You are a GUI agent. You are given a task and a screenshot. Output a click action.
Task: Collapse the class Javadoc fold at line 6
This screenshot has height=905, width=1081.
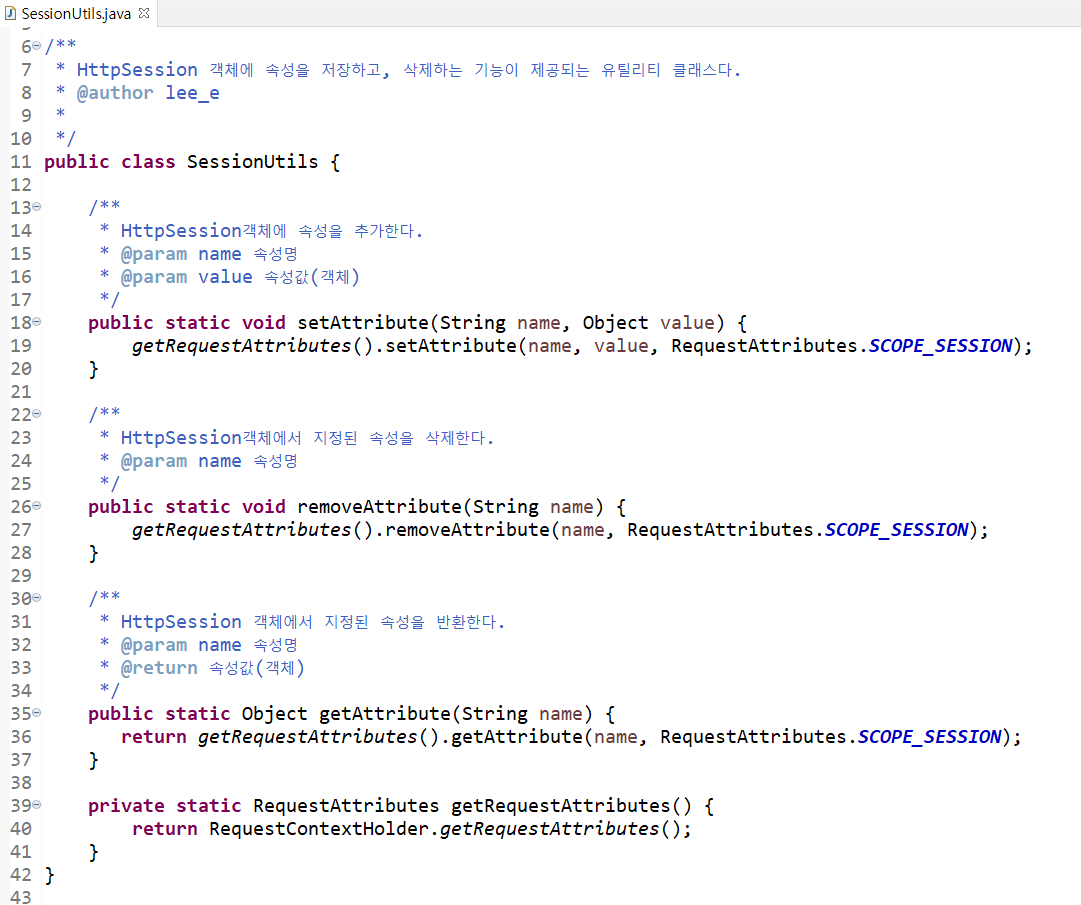click(x=37, y=46)
